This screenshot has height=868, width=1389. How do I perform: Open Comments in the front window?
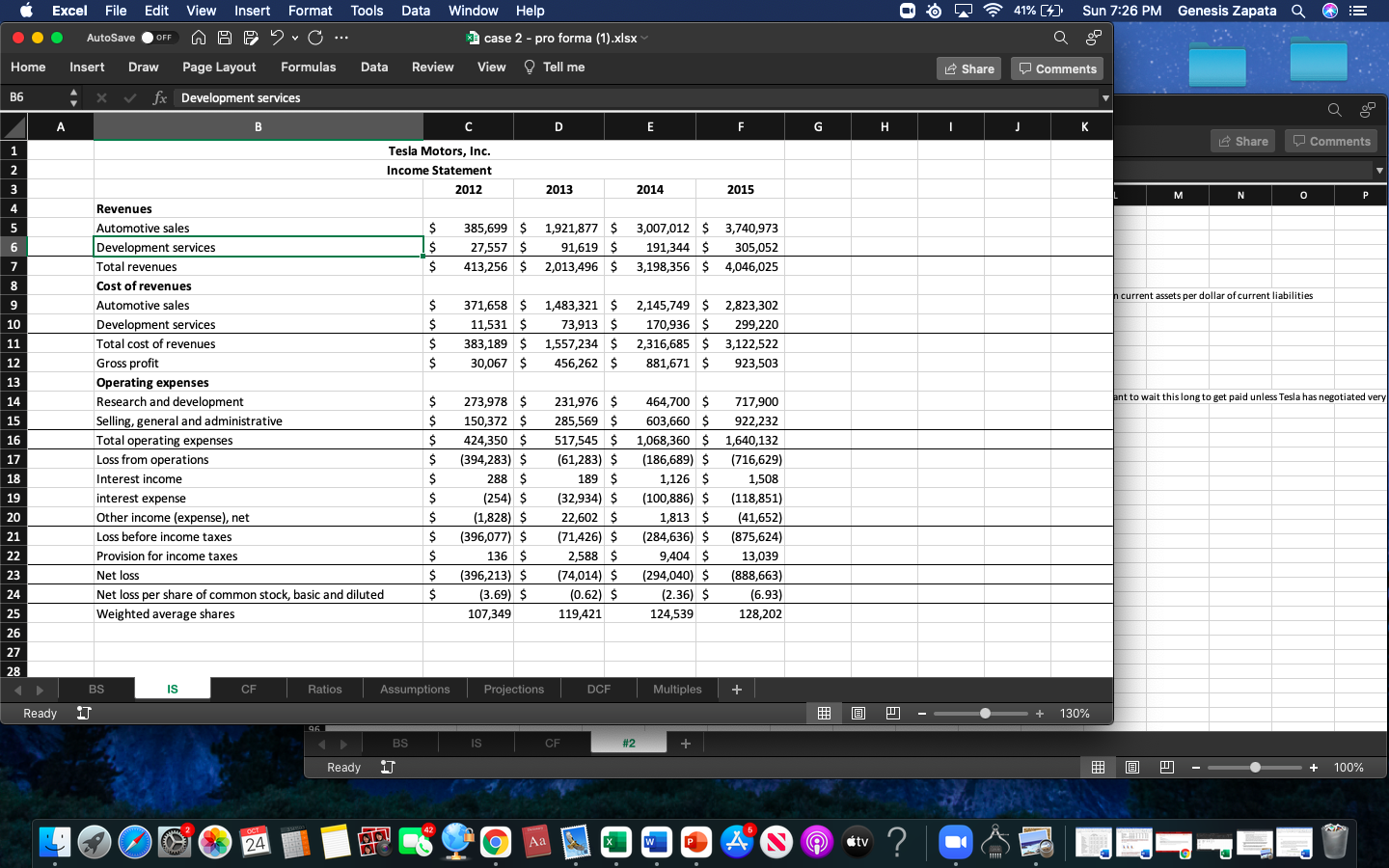tap(1057, 68)
